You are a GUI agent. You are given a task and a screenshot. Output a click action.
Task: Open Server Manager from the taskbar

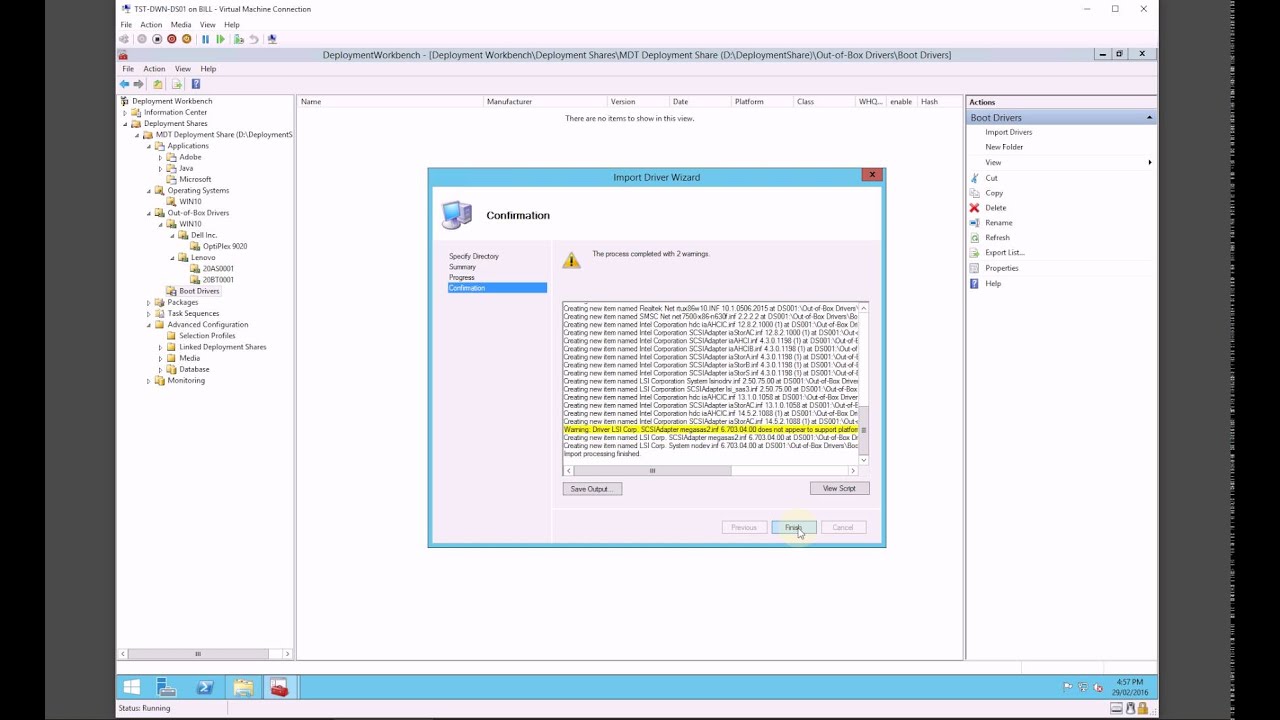(167, 687)
